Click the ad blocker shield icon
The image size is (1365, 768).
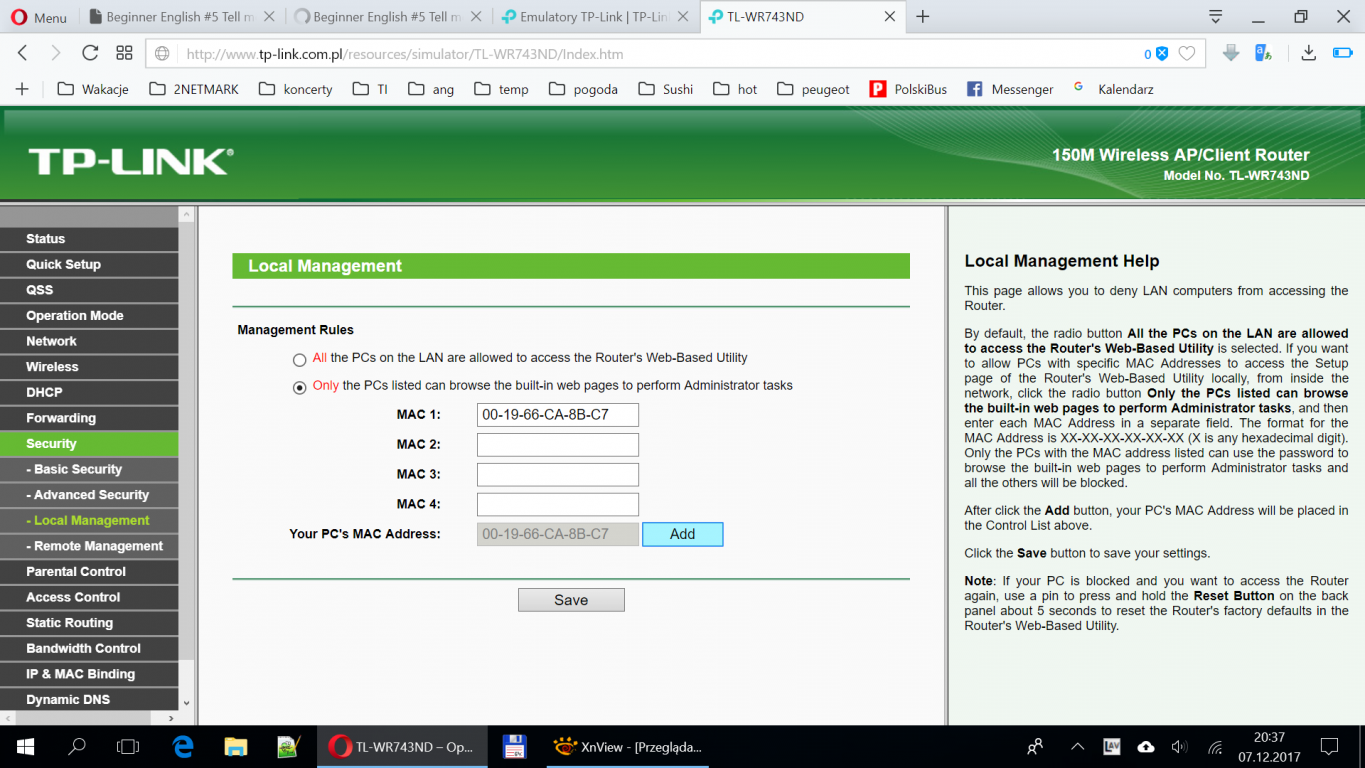(1161, 54)
